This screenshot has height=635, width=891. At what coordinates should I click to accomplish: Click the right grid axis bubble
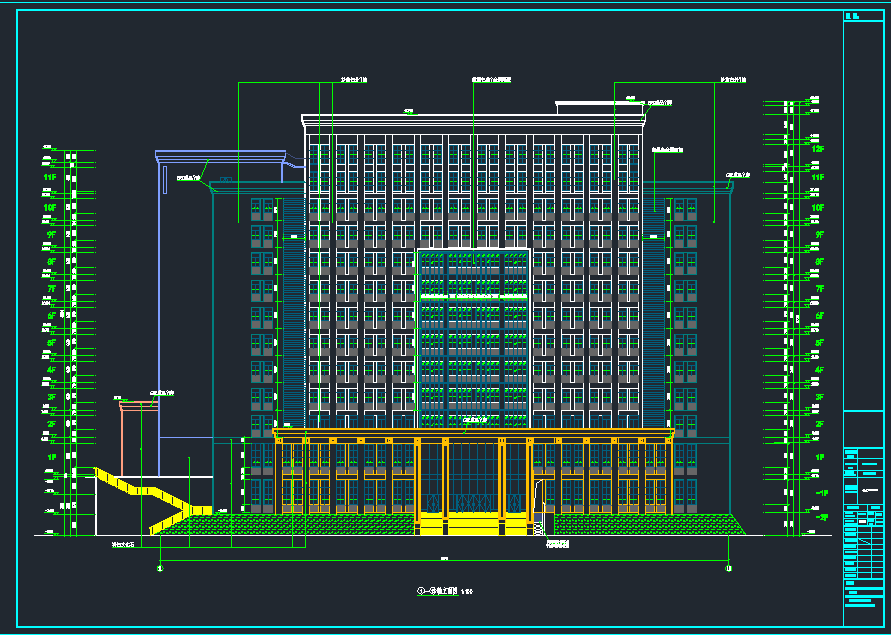728,568
